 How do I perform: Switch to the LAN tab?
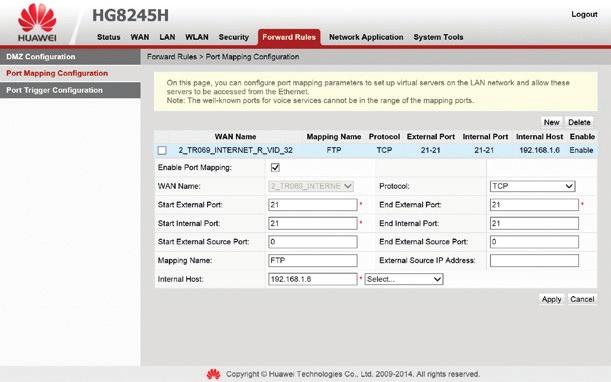(167, 37)
